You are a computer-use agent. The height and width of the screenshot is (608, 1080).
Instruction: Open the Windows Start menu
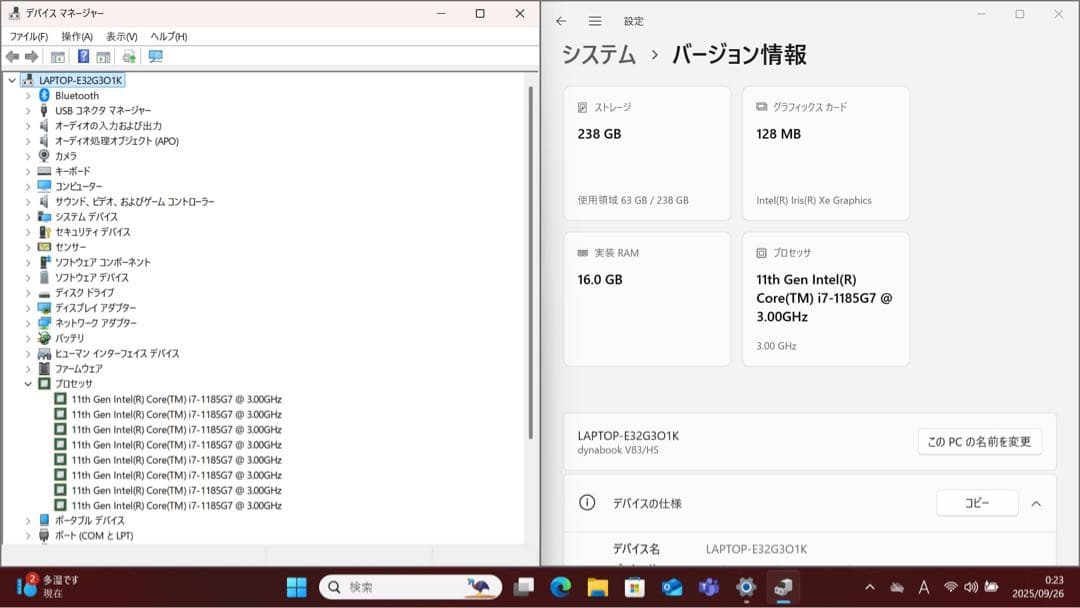click(x=297, y=587)
